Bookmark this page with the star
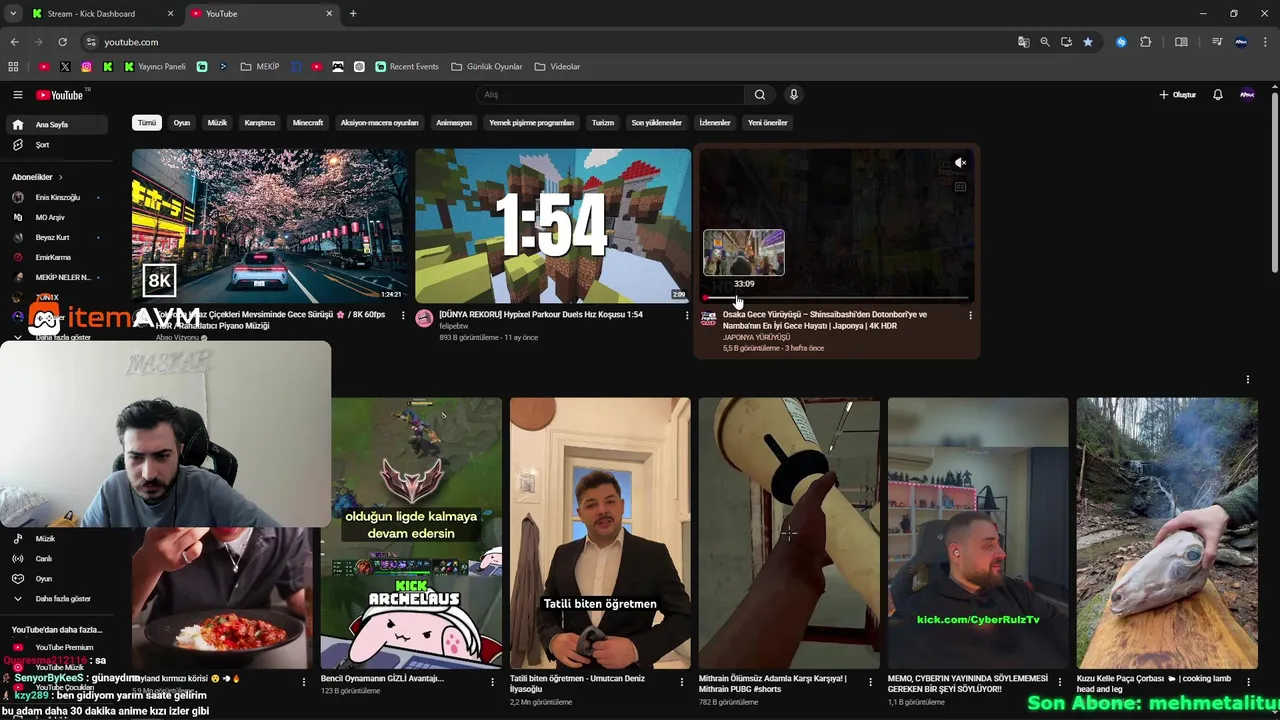 tap(1088, 42)
